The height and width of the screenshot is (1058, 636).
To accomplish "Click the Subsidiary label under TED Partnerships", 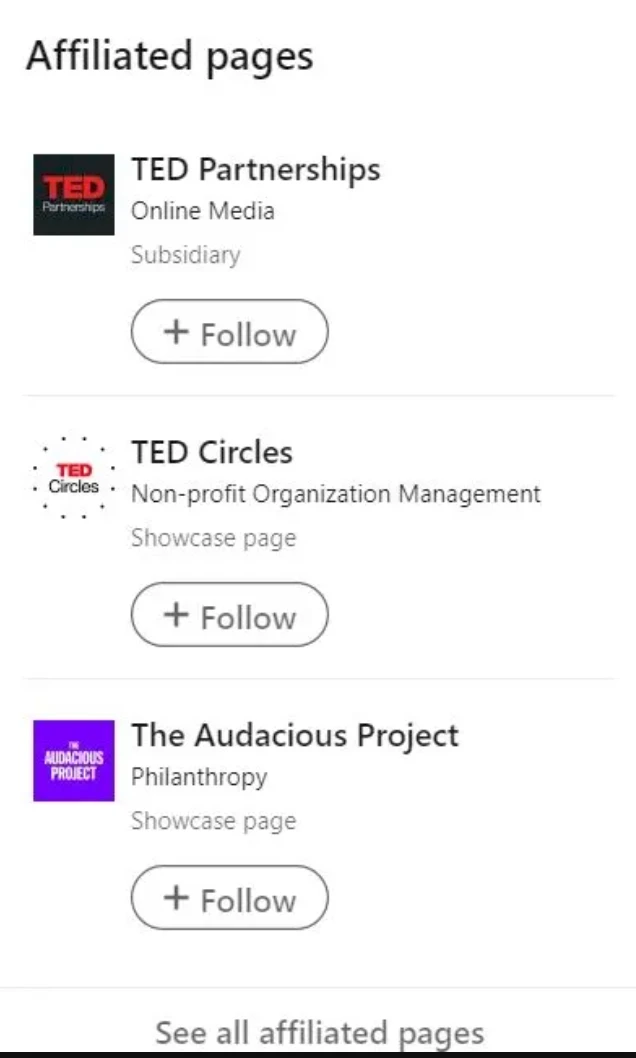I will (185, 255).
